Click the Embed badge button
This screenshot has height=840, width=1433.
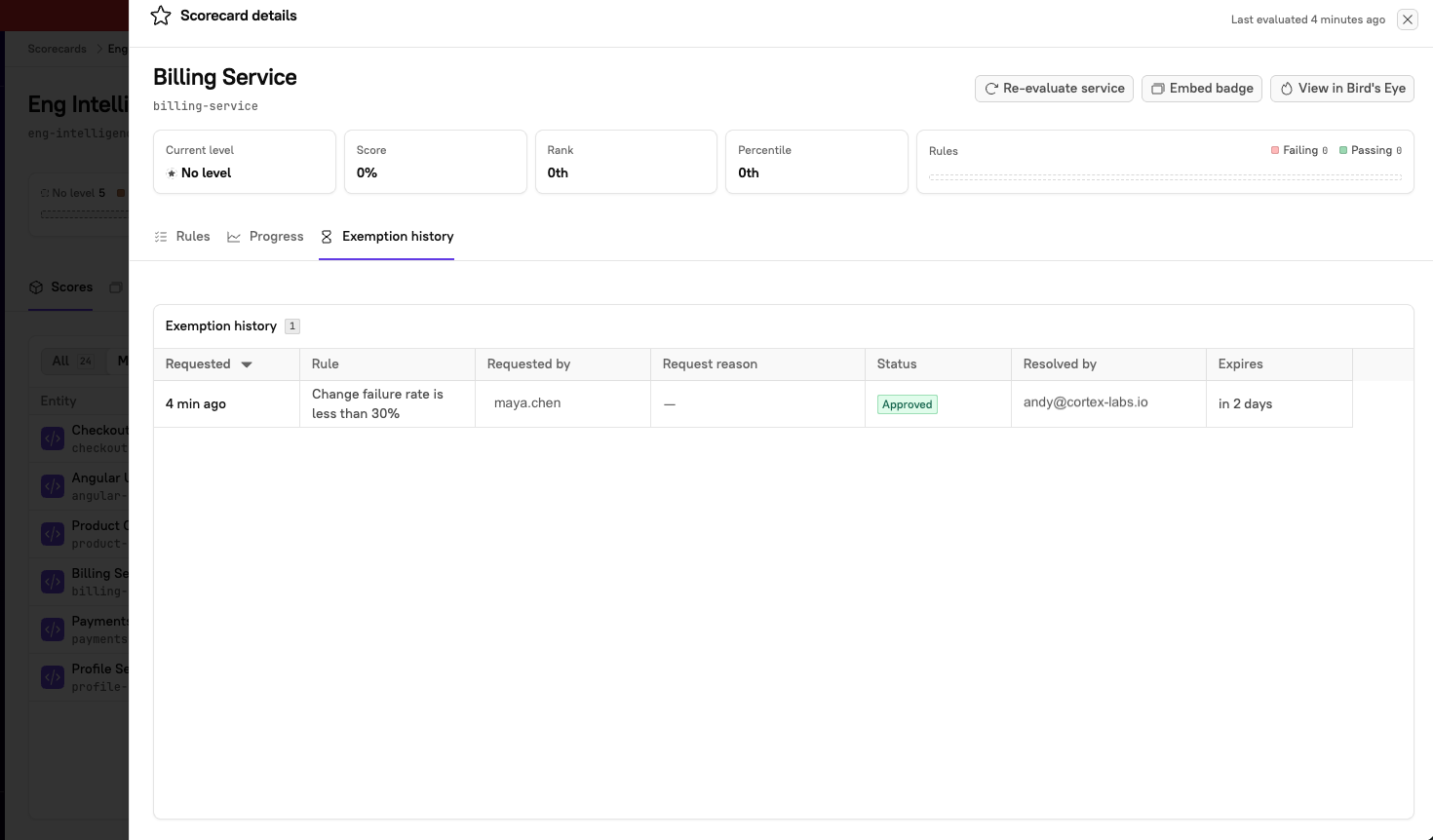pos(1202,89)
